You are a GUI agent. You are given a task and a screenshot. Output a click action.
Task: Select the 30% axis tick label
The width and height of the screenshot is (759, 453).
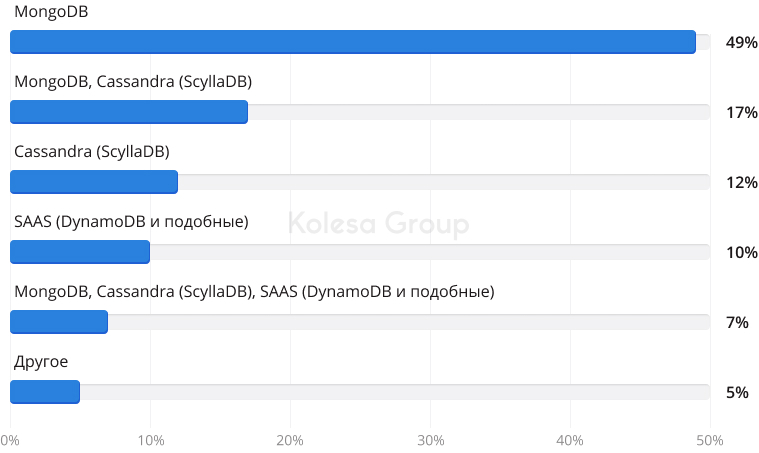coord(430,440)
